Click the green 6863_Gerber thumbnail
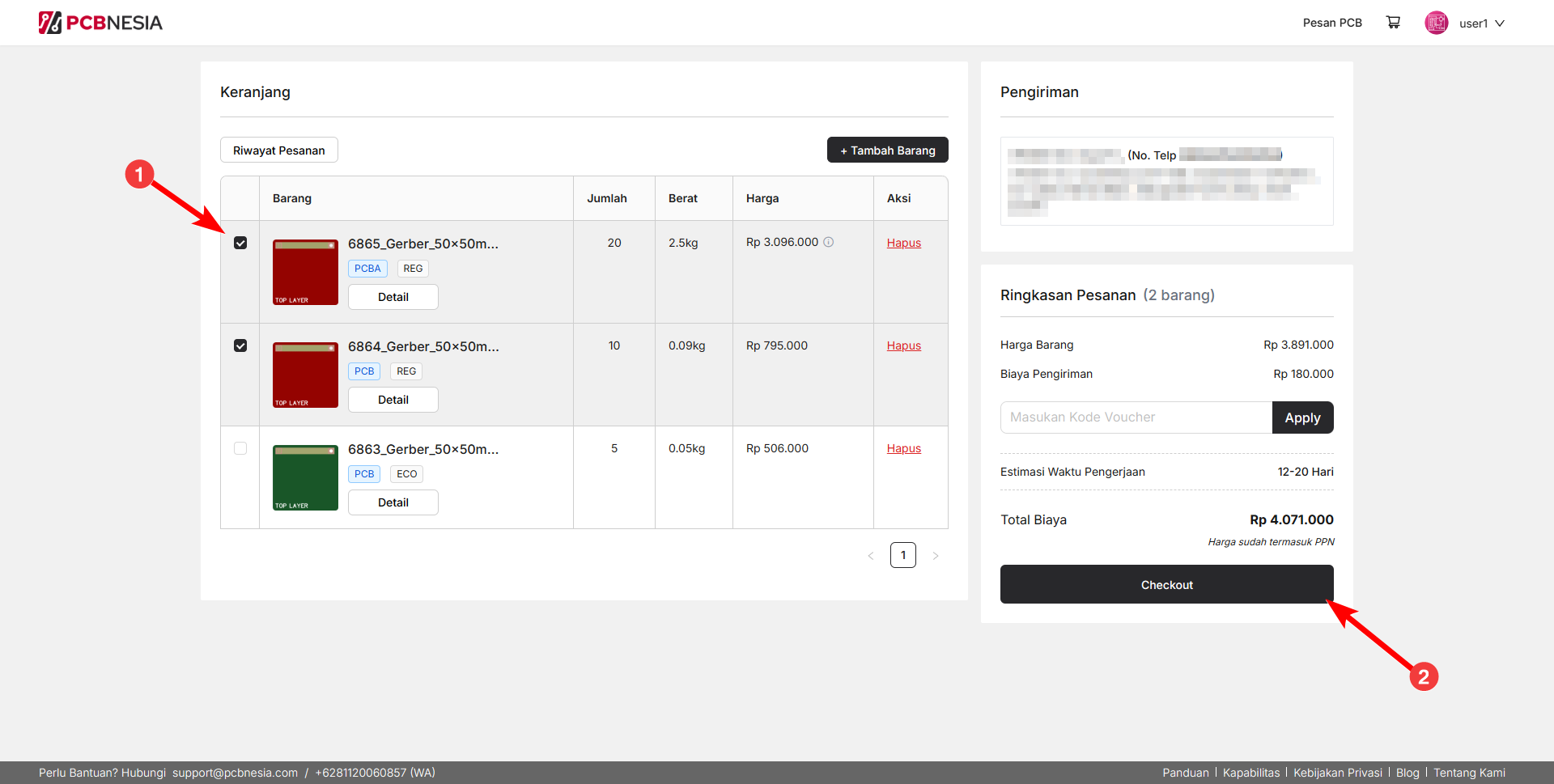This screenshot has height=784, width=1554. 305,477
